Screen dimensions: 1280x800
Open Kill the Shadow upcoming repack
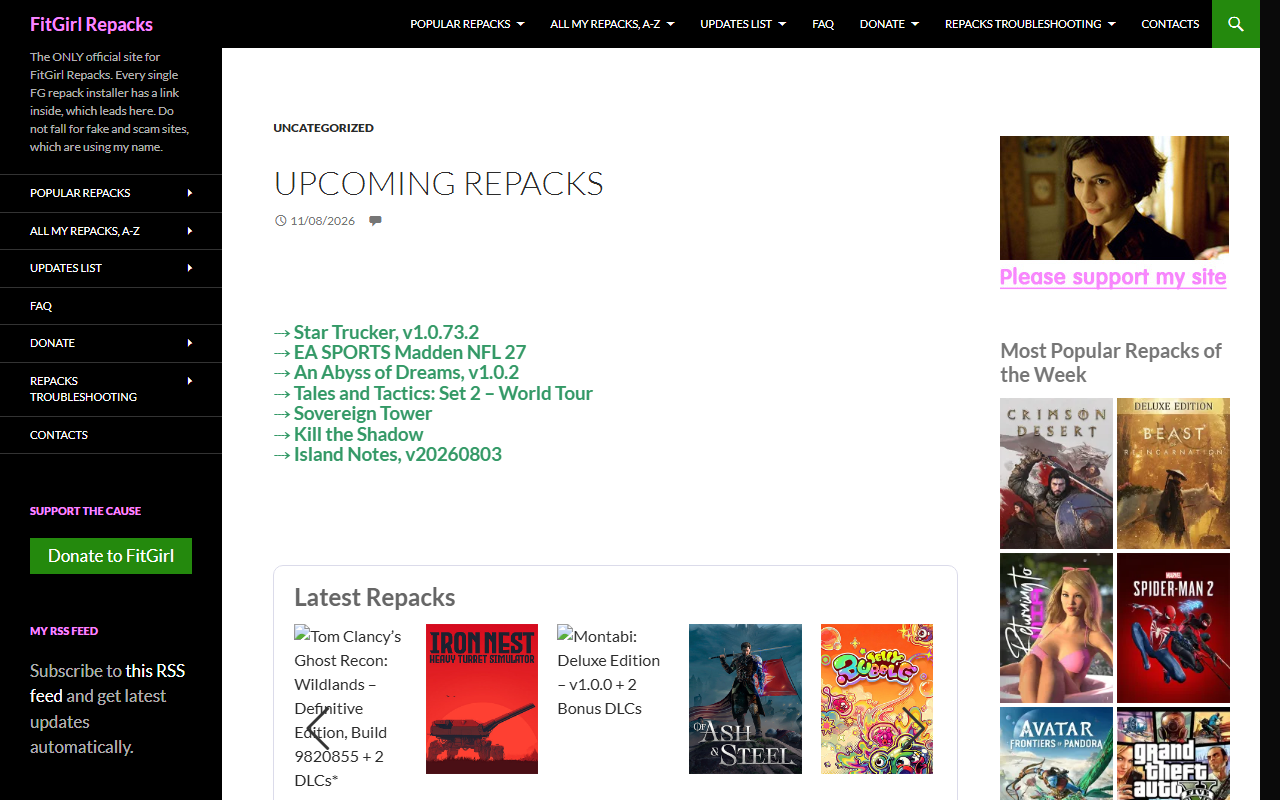point(359,434)
